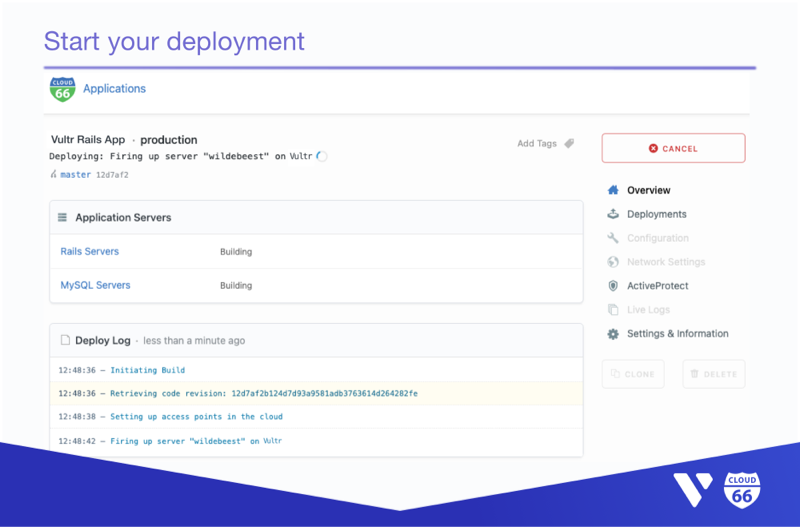This screenshot has width=800, height=527.
Task: Click the Application Servers heading
Action: pyautogui.click(x=123, y=218)
